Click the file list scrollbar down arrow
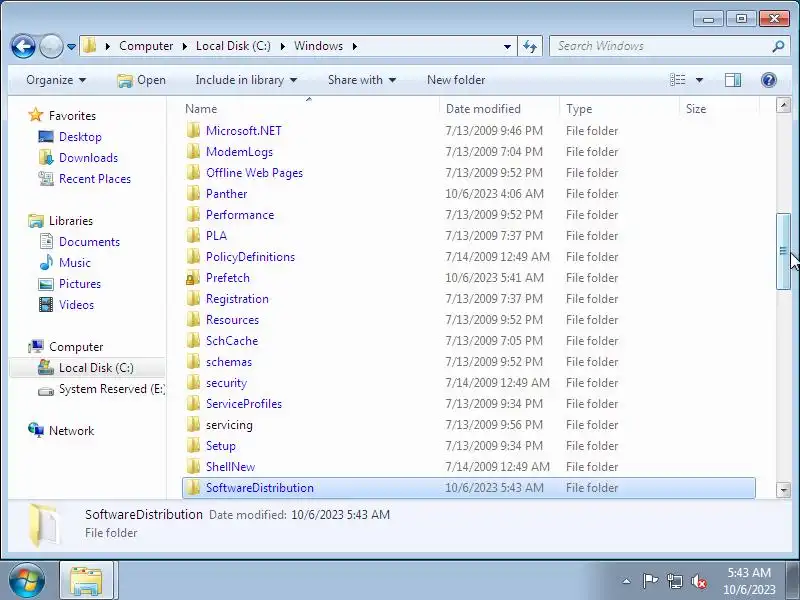Image resolution: width=800 pixels, height=600 pixels. (x=783, y=490)
